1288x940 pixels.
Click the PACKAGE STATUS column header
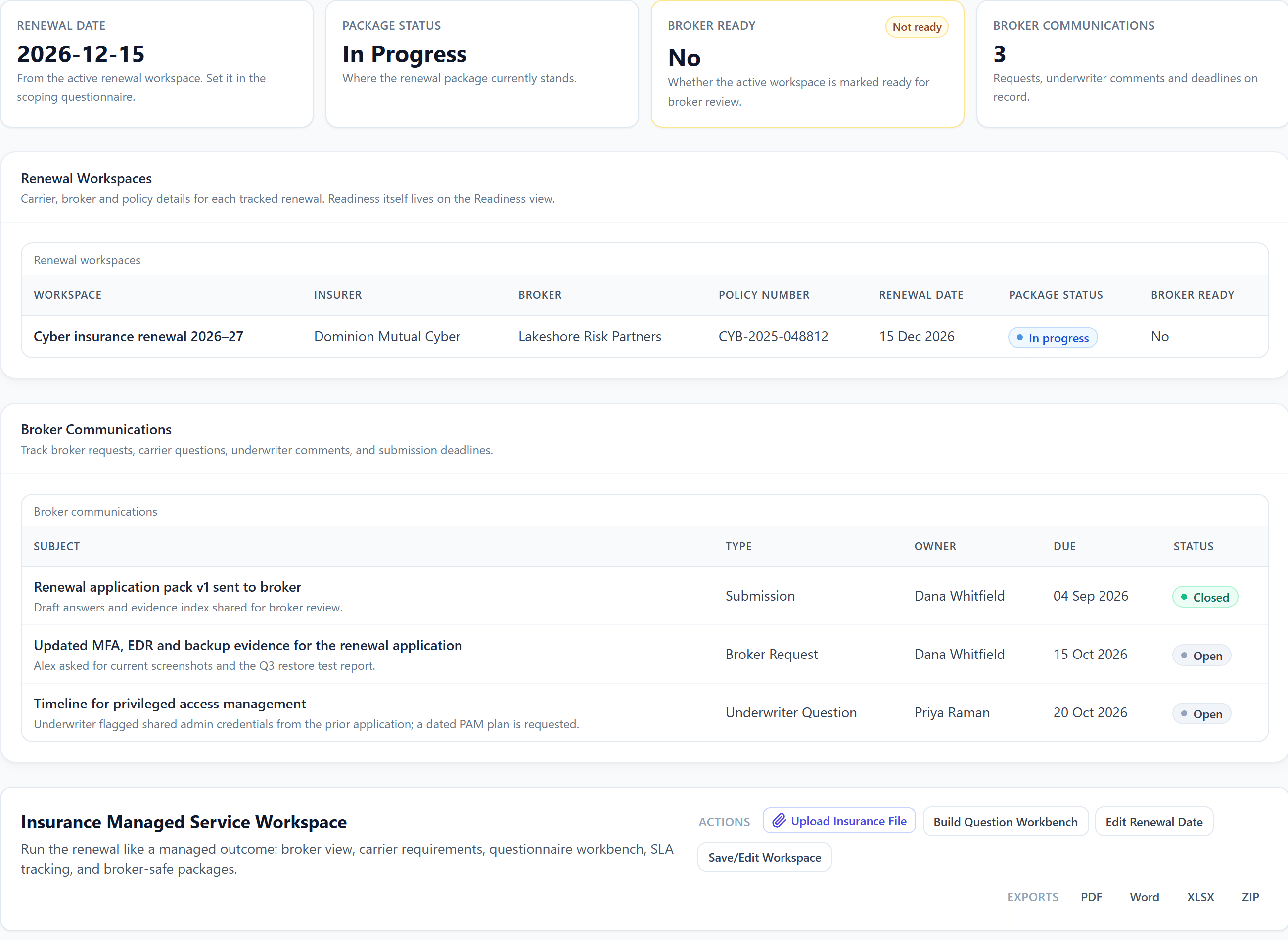point(1056,295)
